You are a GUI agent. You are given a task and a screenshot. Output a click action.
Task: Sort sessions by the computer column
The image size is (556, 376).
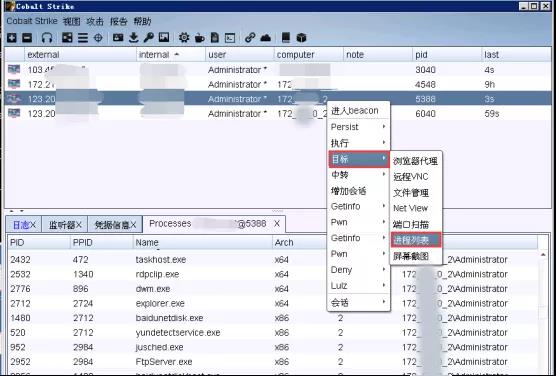(x=308, y=55)
